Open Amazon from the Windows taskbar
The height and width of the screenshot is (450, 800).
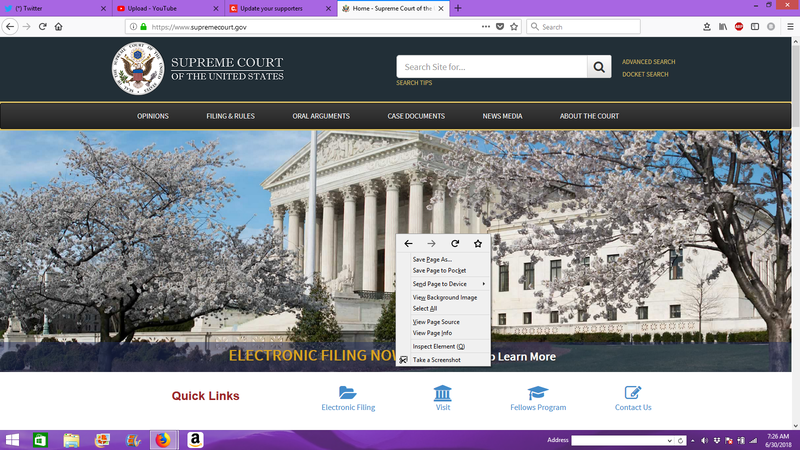(x=194, y=440)
